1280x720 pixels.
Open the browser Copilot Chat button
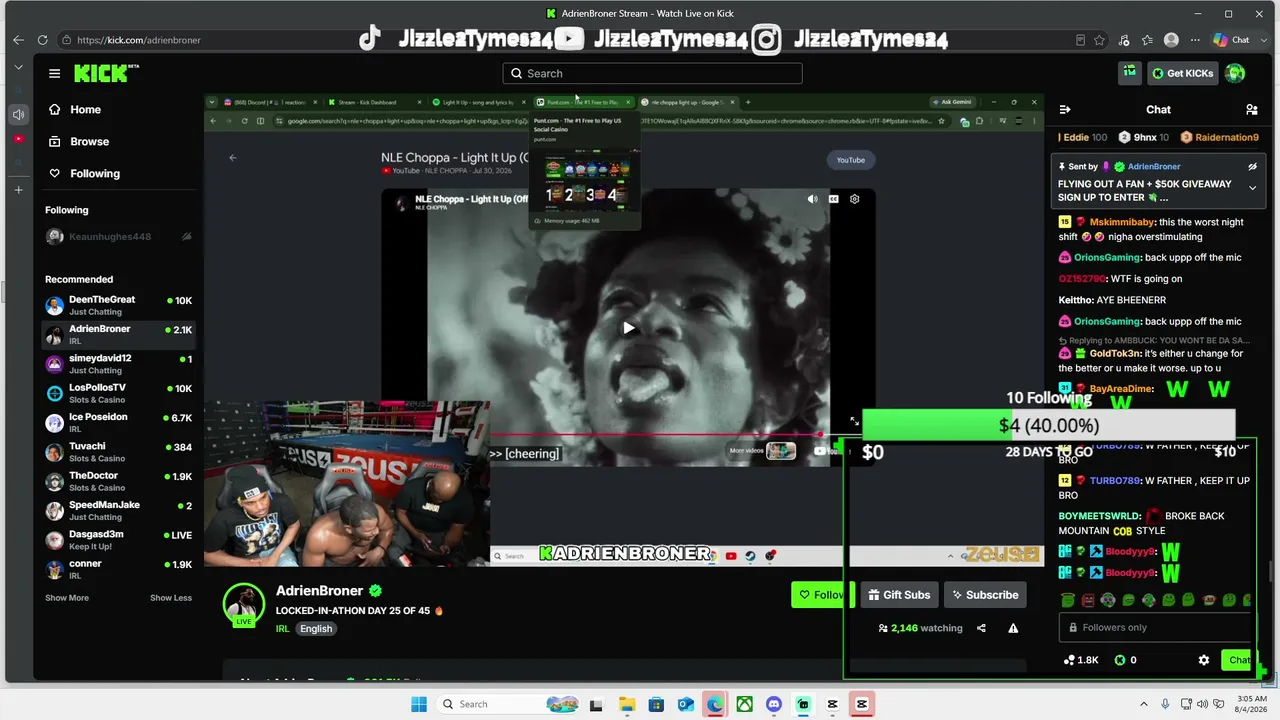pyautogui.click(x=1231, y=40)
